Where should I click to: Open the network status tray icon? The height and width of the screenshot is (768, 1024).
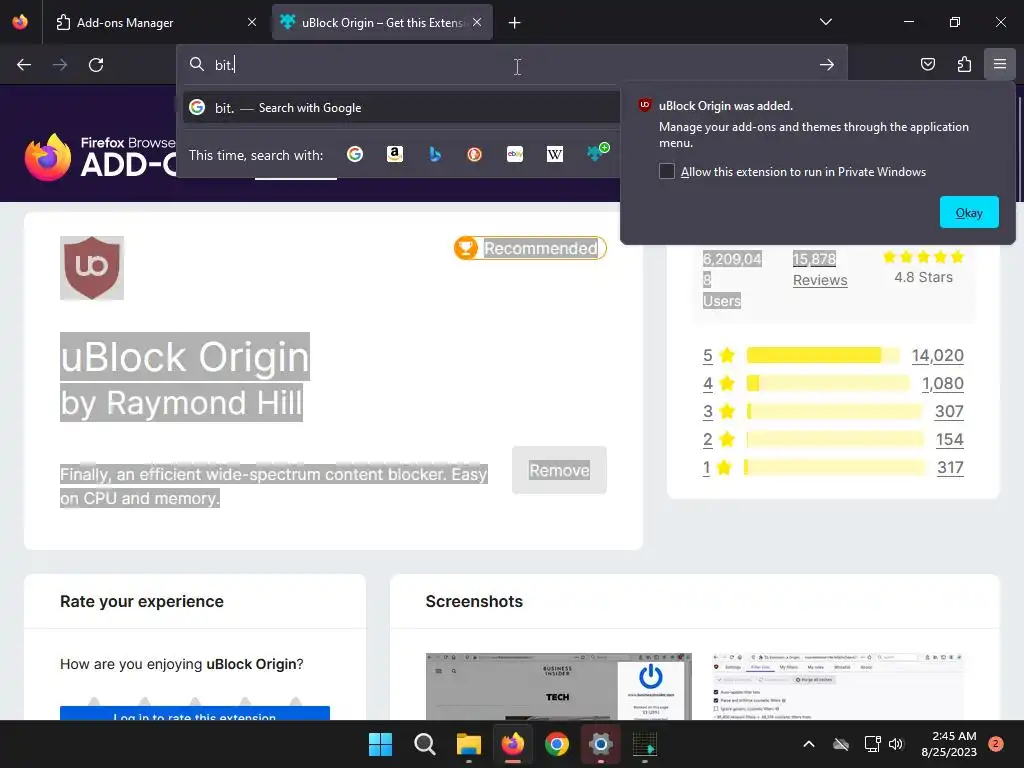(872, 744)
